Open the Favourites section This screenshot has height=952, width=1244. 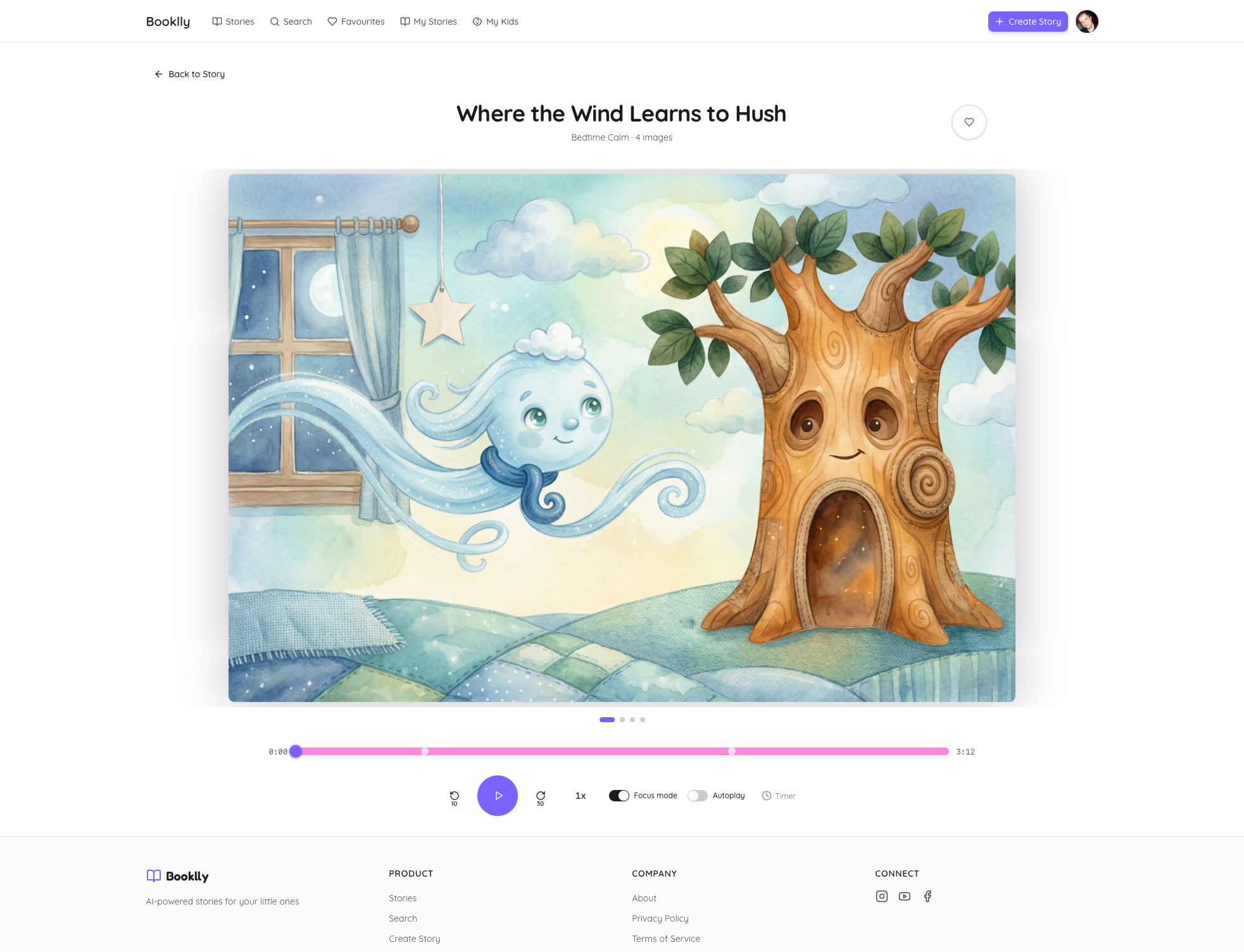pyautogui.click(x=356, y=21)
